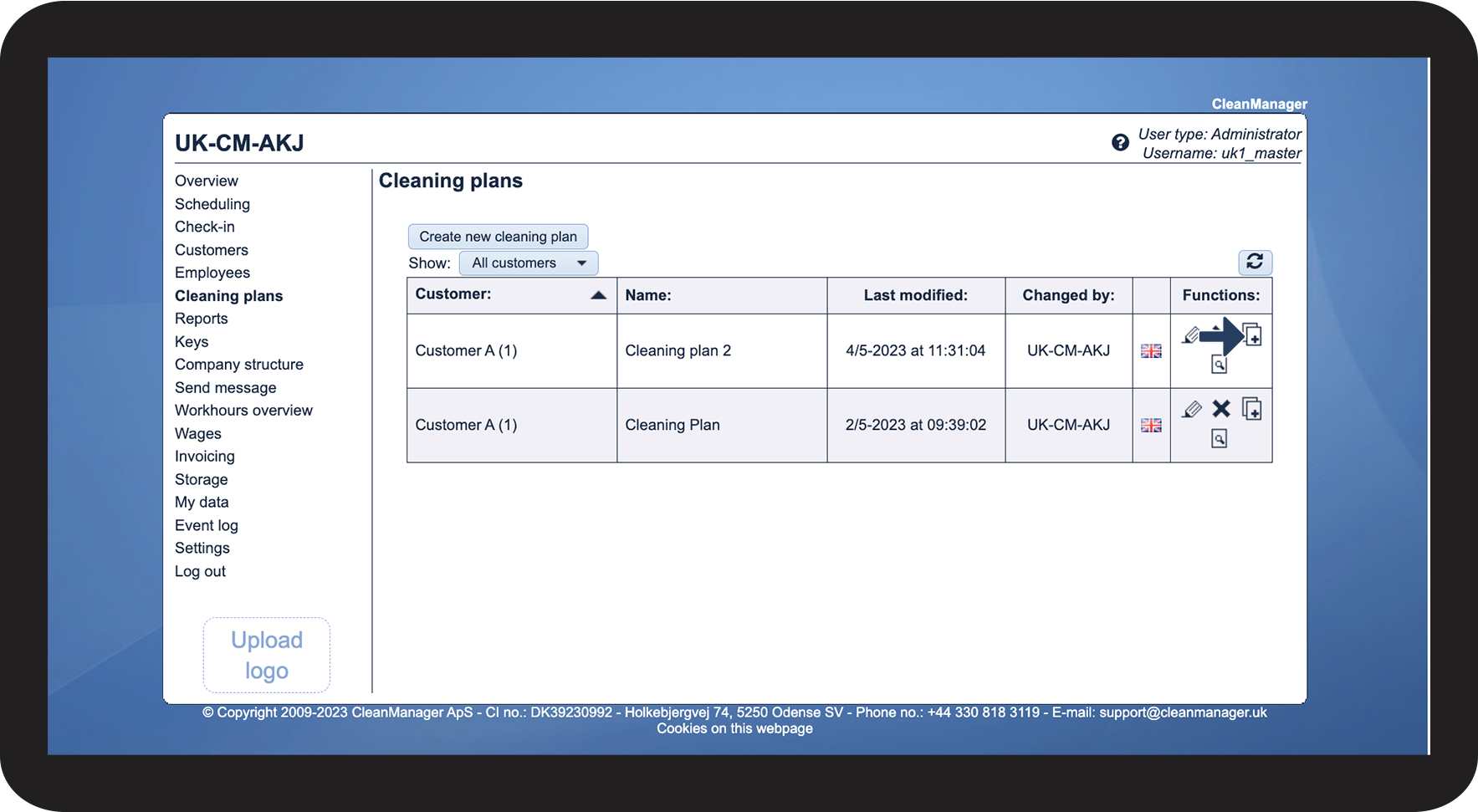Click Create new cleaning plan button
This screenshot has width=1478, height=812.
coord(498,237)
